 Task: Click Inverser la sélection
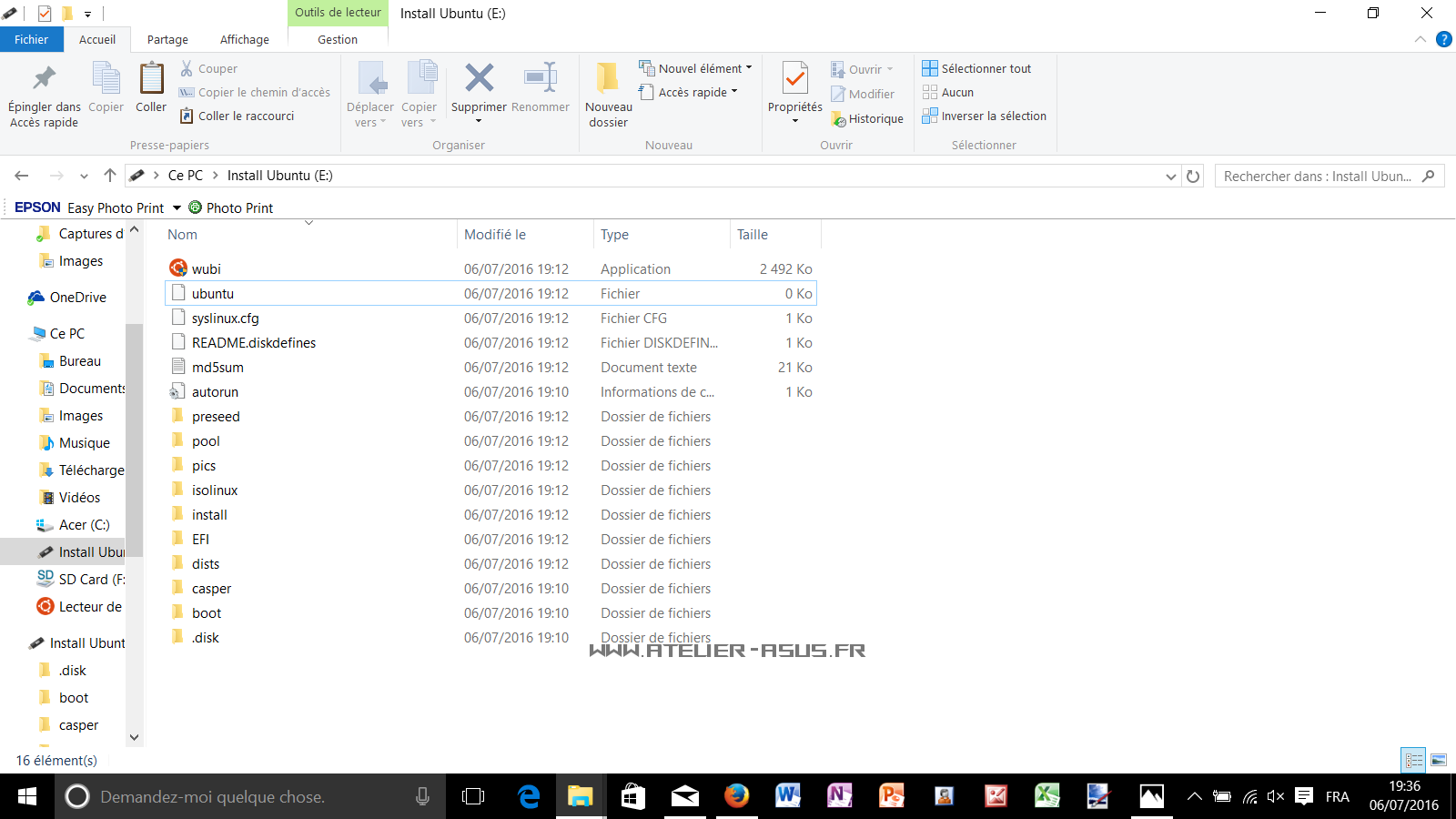[984, 116]
